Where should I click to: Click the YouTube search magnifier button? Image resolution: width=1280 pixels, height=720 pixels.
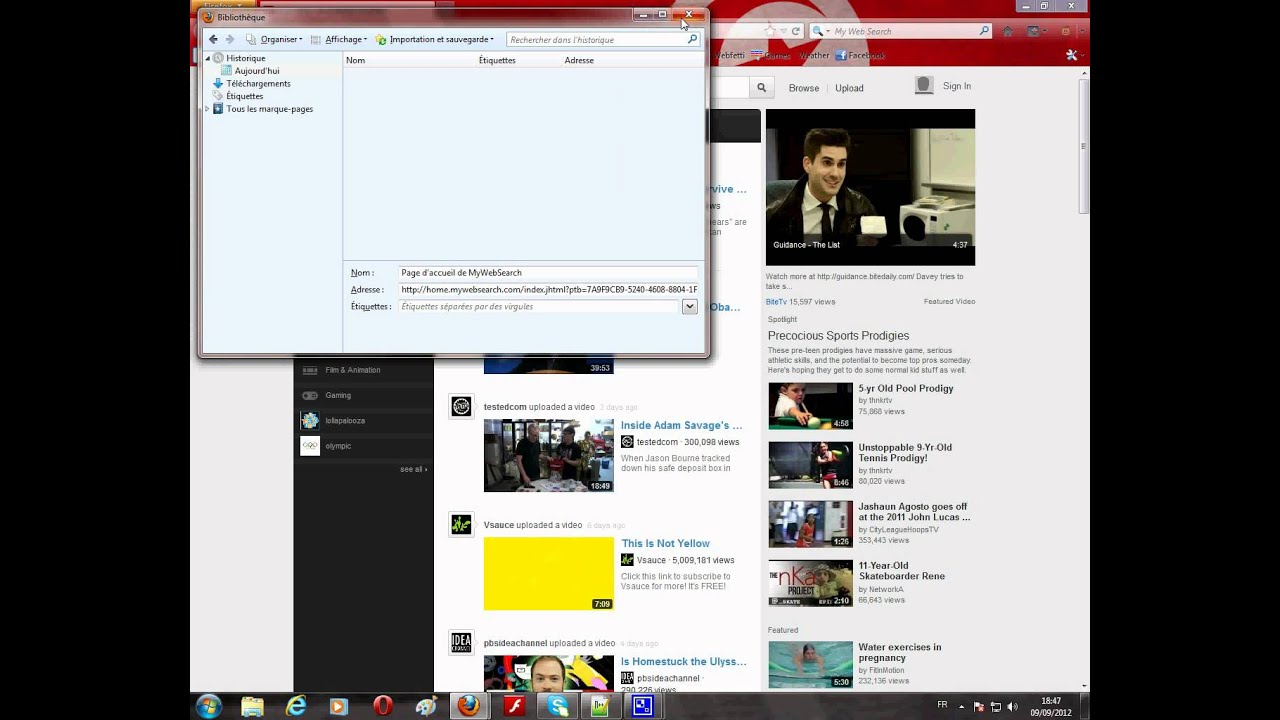tap(761, 88)
